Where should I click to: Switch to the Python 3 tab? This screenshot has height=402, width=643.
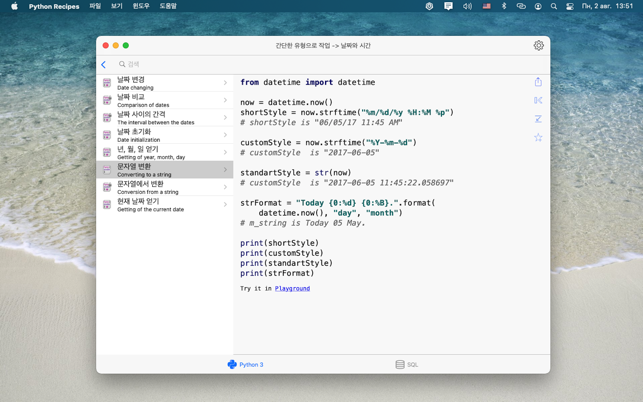(x=245, y=365)
